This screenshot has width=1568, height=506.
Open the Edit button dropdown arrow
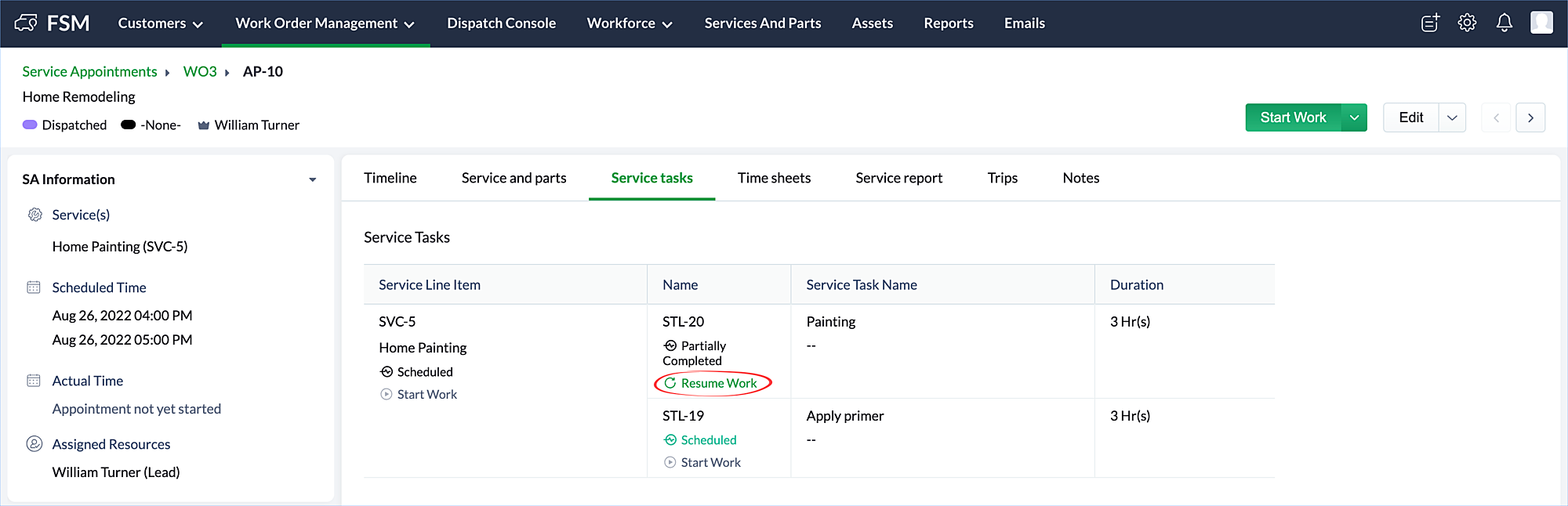[x=1452, y=117]
